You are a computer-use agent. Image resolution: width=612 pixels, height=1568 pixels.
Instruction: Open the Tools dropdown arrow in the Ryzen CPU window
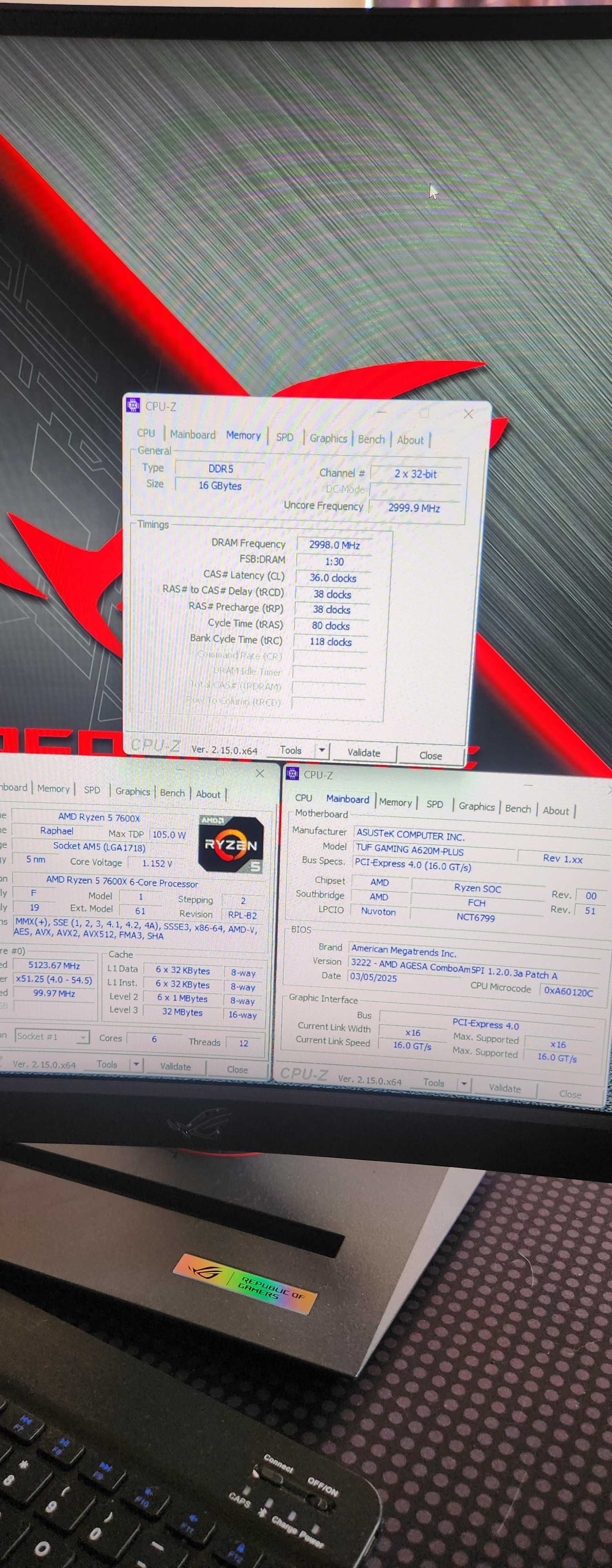[x=136, y=1064]
